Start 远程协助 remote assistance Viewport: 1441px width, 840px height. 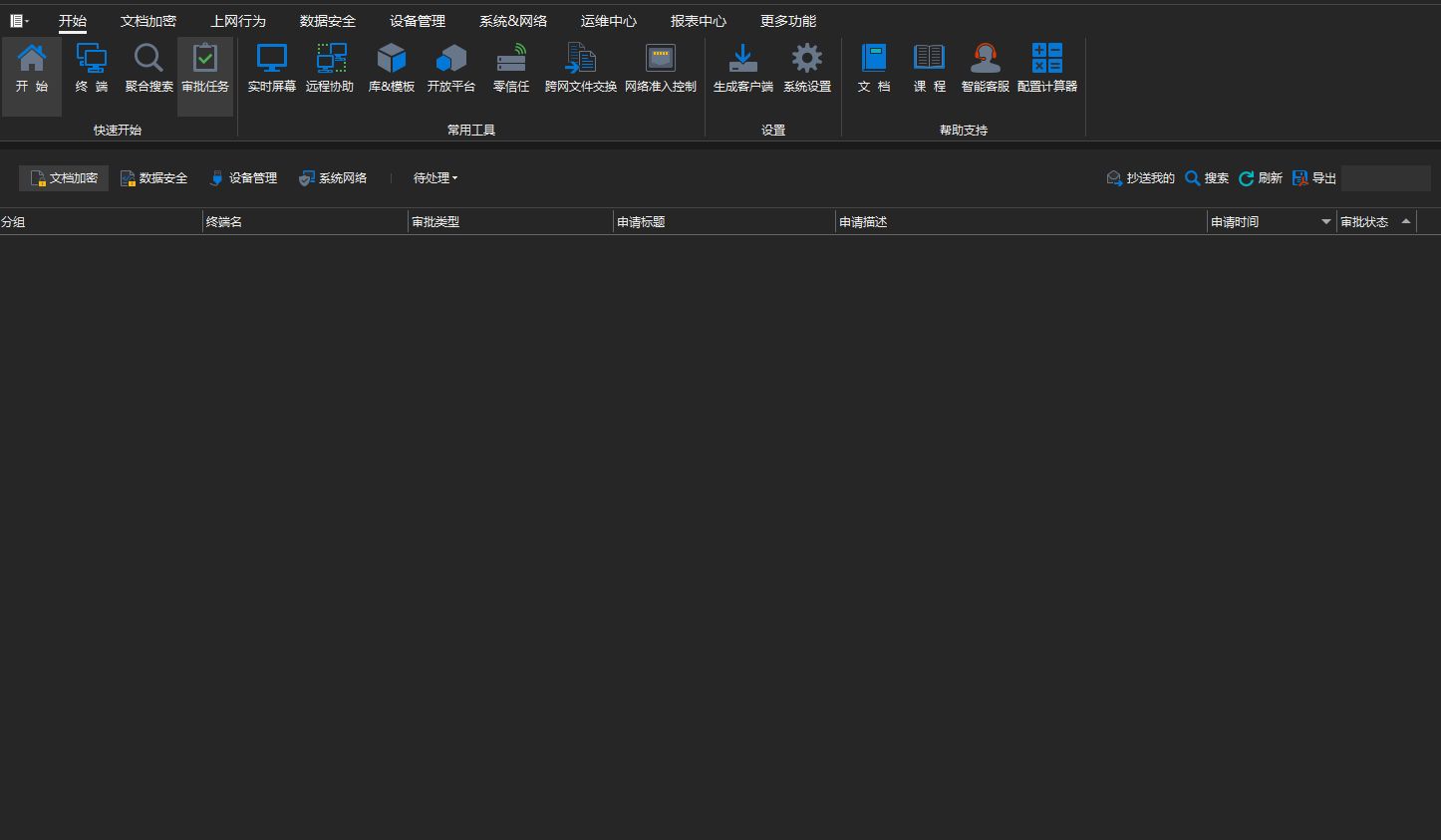330,69
